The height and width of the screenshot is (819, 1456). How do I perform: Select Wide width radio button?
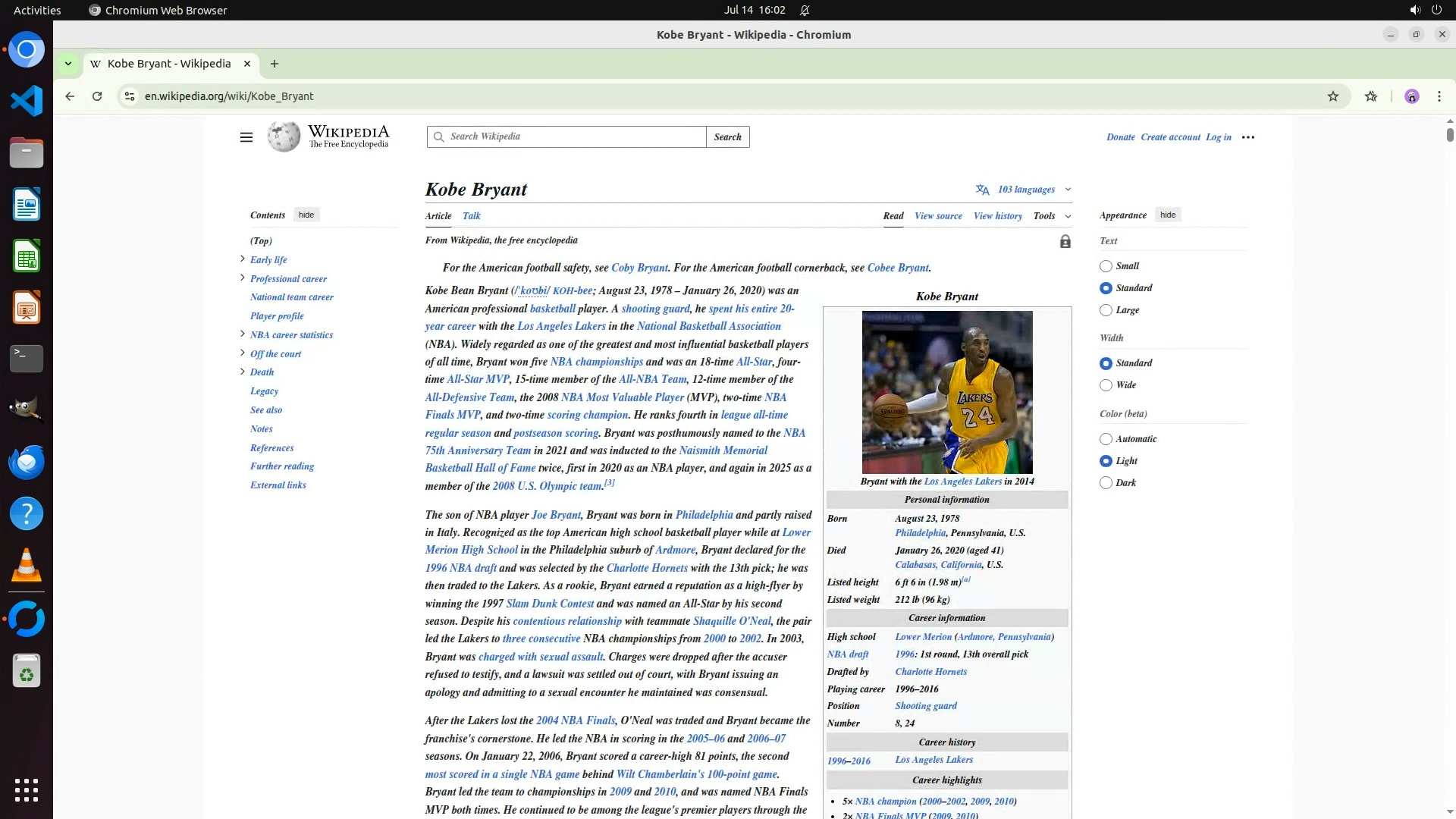click(1106, 385)
